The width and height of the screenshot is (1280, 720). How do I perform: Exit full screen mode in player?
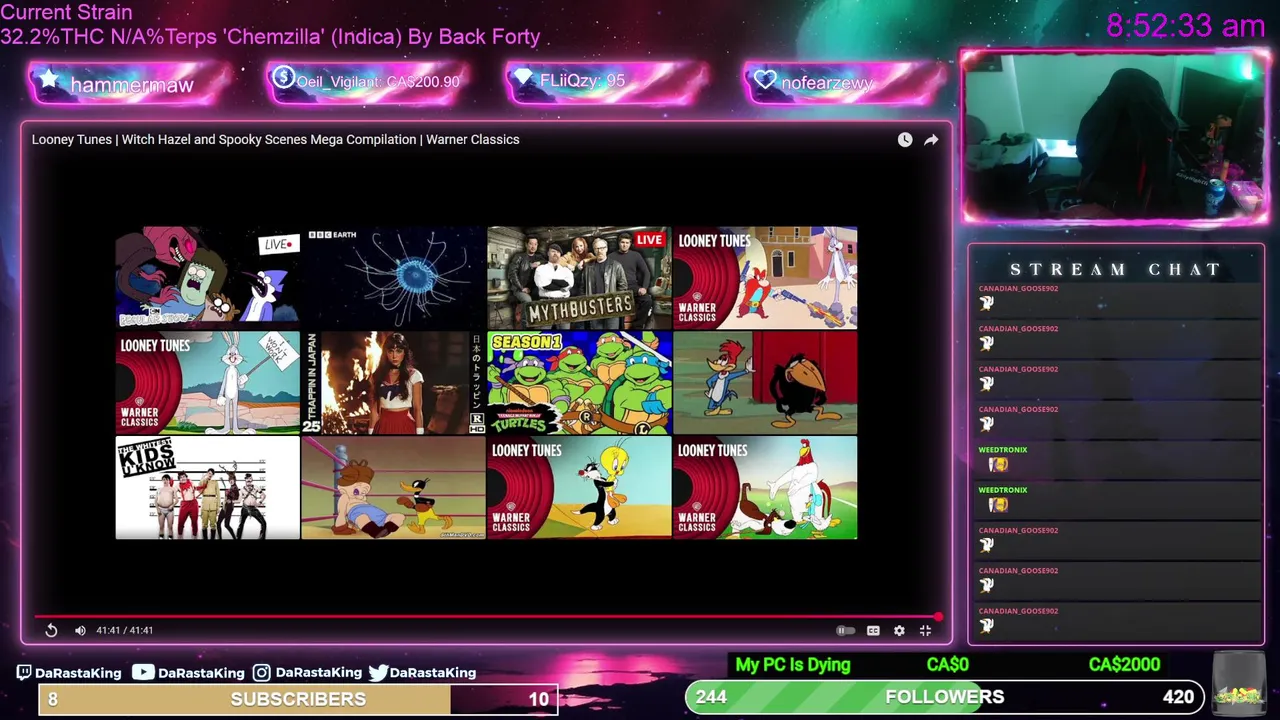point(925,630)
